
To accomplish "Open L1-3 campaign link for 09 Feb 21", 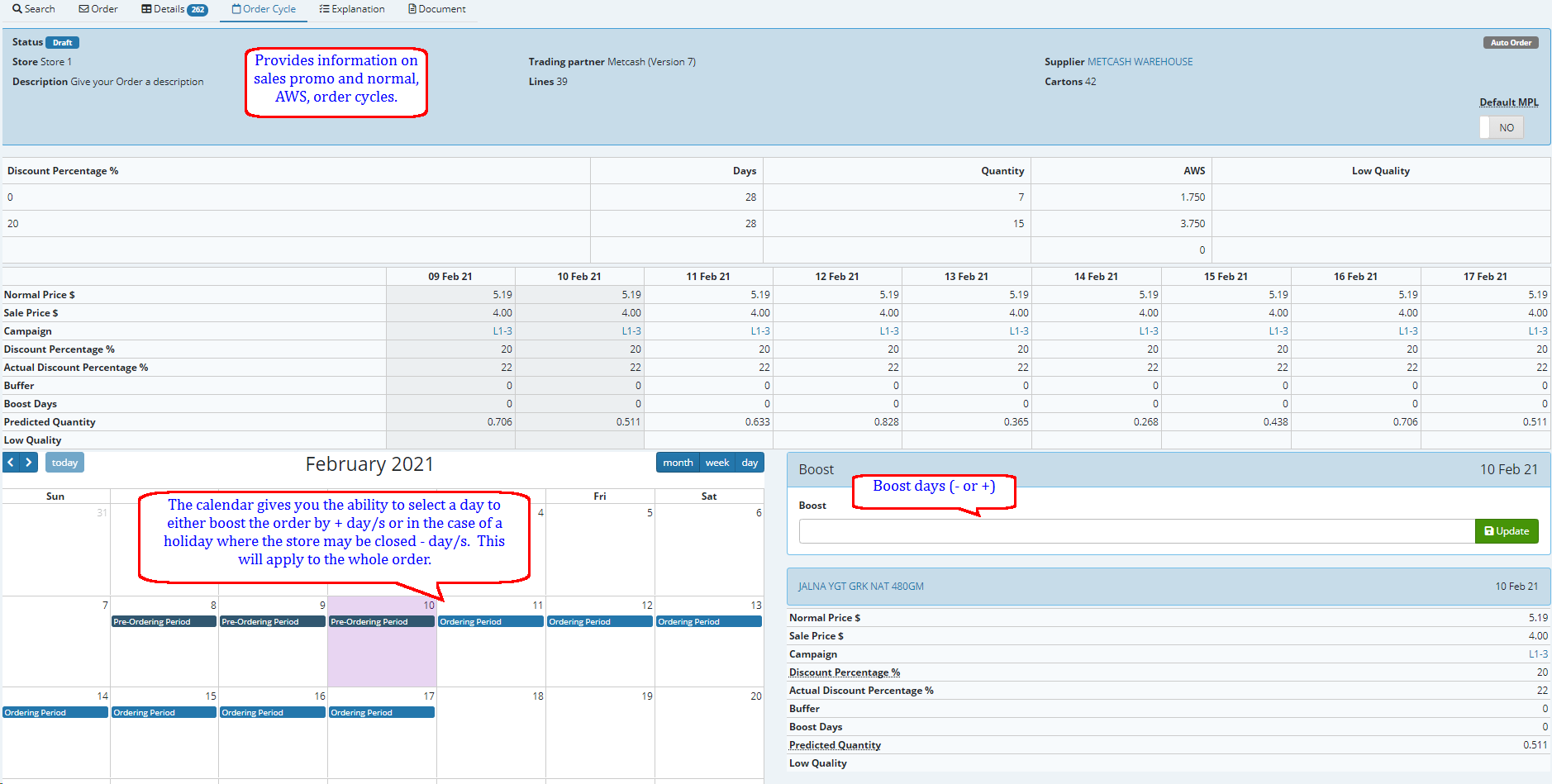I will (x=502, y=331).
